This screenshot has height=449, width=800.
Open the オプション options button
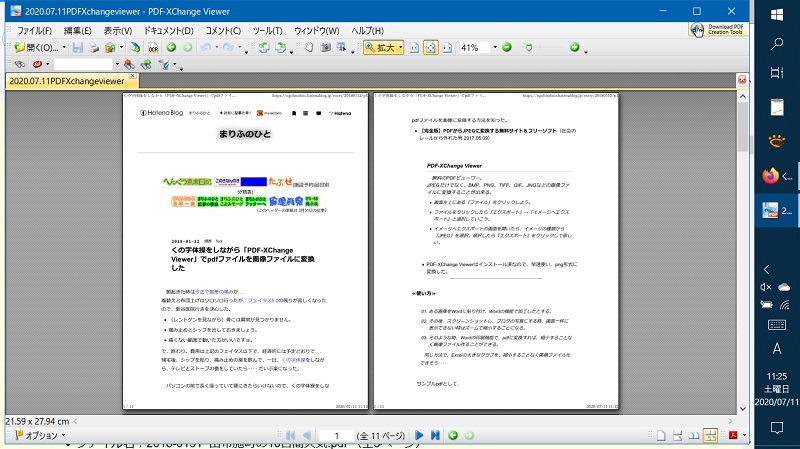(x=40, y=435)
